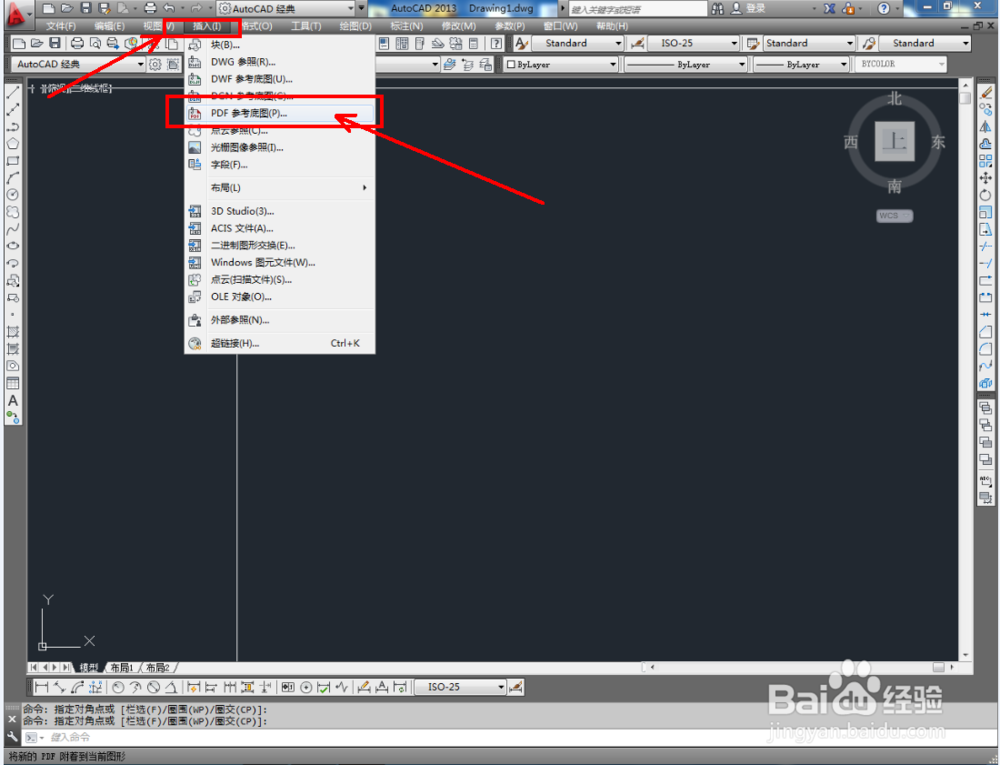
Task: Click Workspace Settings gear icon
Action: 155,64
